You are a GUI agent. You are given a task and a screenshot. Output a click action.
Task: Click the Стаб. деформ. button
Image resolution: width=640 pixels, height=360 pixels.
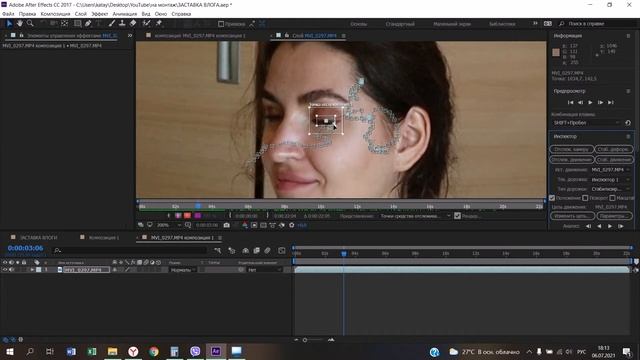click(614, 149)
